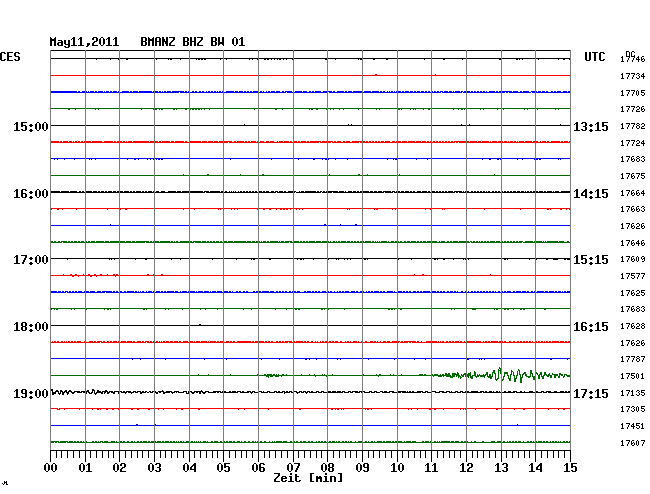Select the offset value 17607

[633, 443]
